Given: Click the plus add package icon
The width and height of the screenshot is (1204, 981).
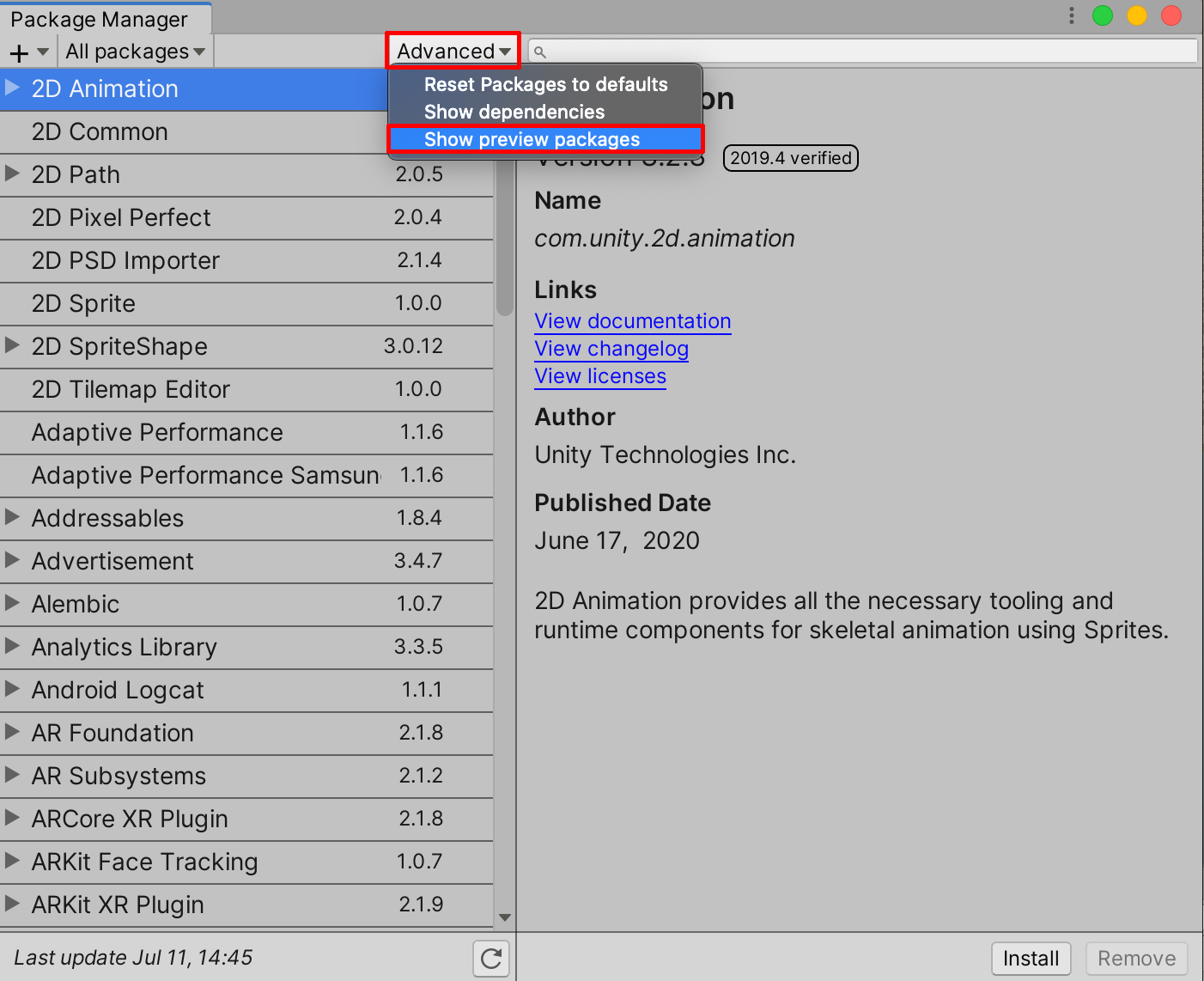Looking at the screenshot, I should 20,52.
